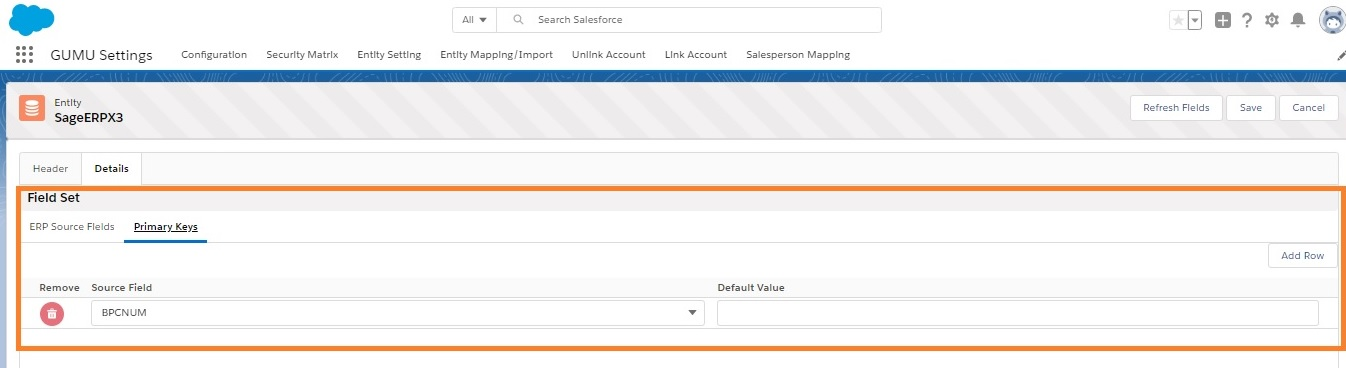This screenshot has height=368, width=1346.
Task: Open the All search scope dropdown
Action: point(475,20)
